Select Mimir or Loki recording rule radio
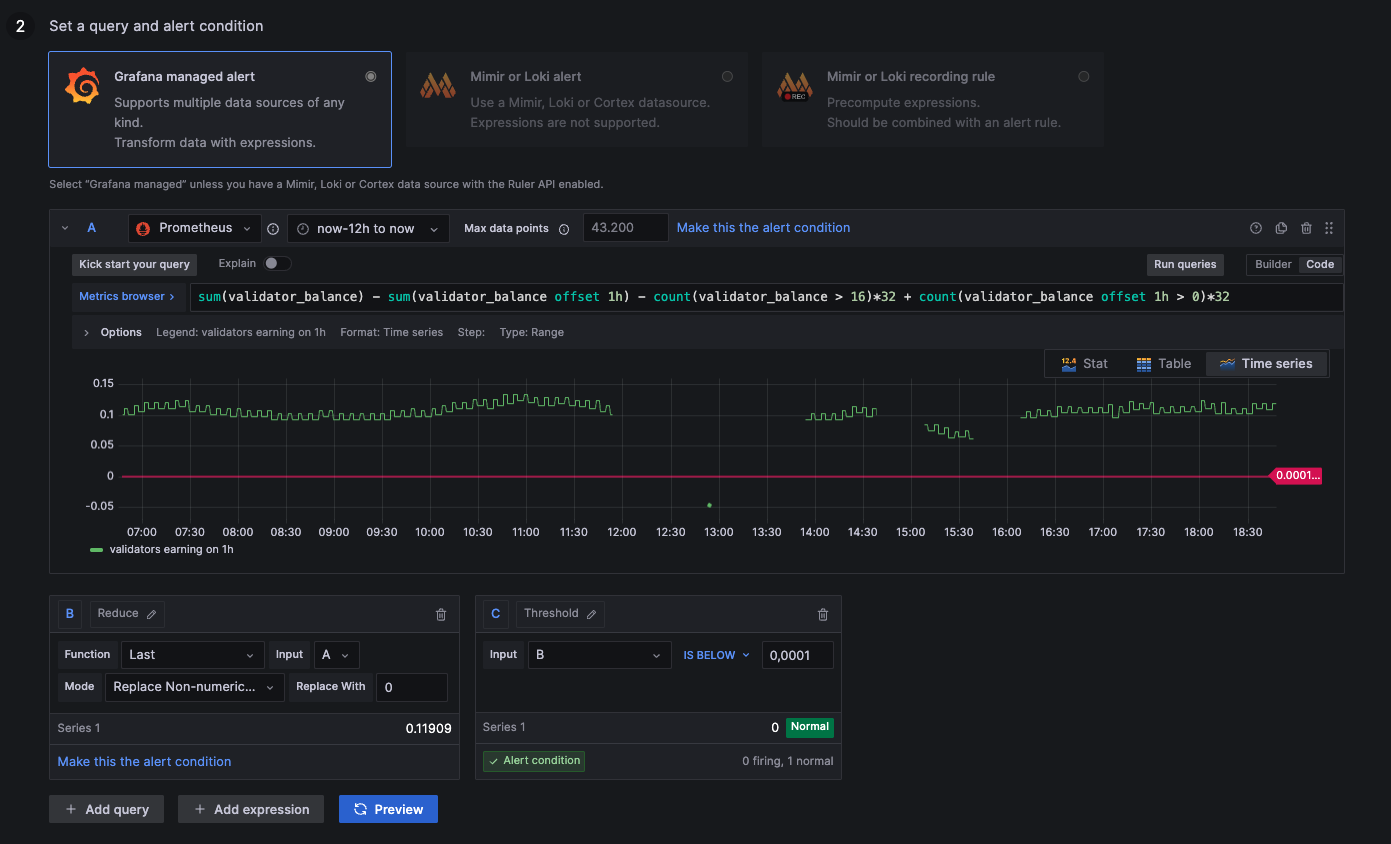Viewport: 1391px width, 844px height. click(1084, 76)
